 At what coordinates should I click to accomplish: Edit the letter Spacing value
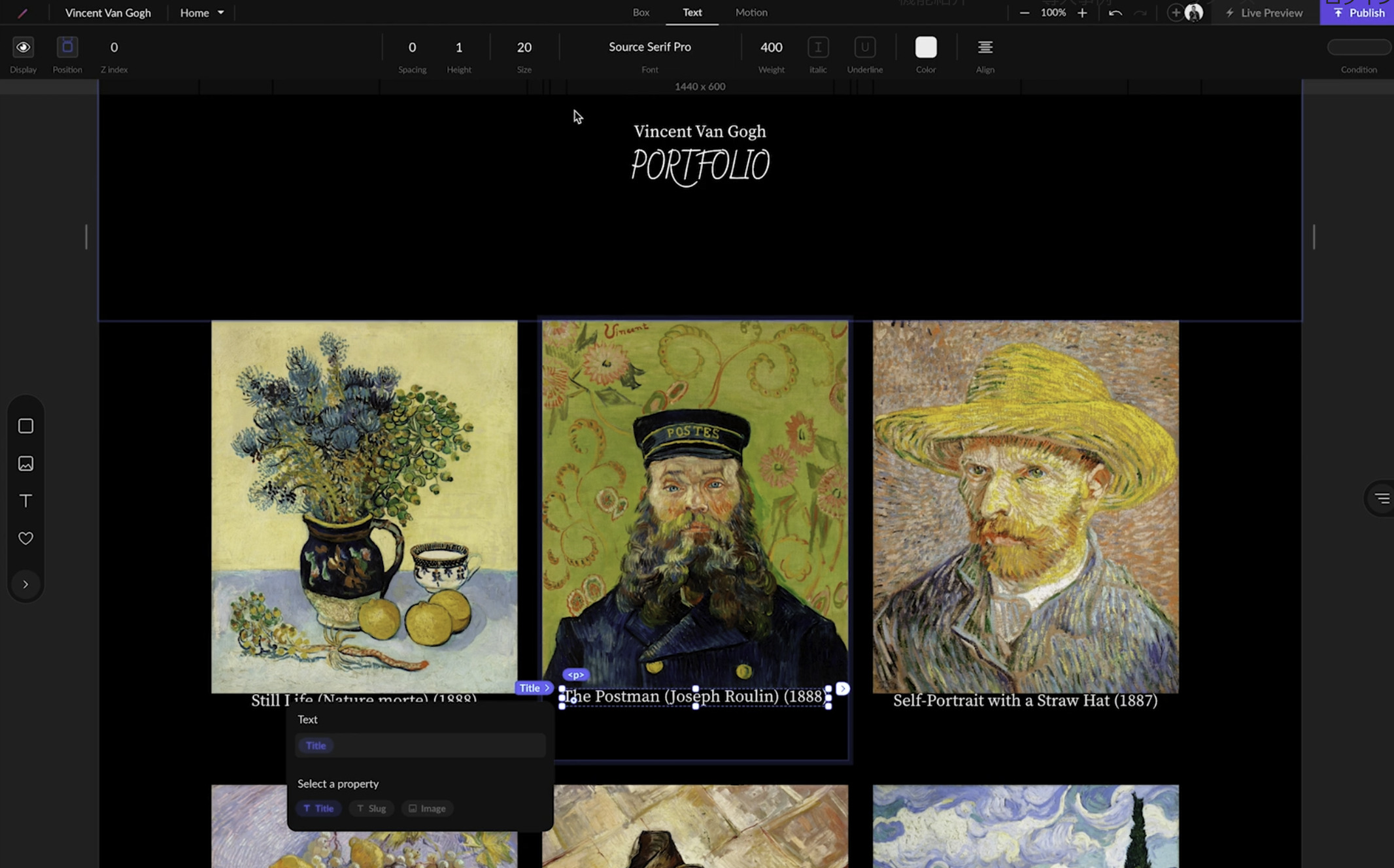click(x=412, y=47)
